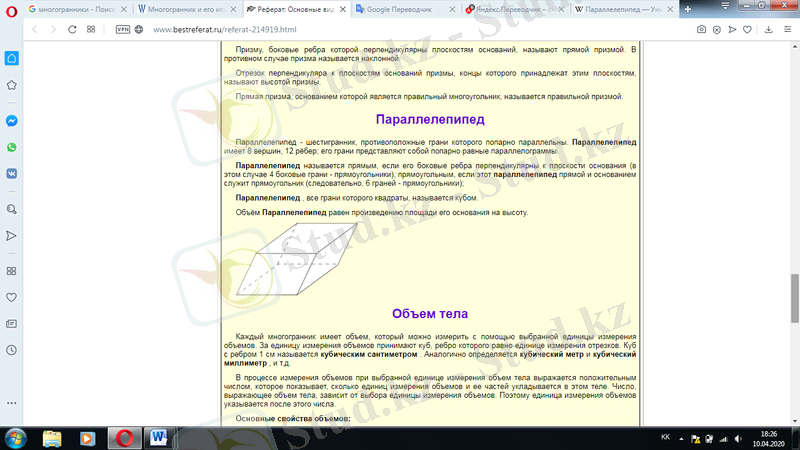Open File Explorer from taskbar
The width and height of the screenshot is (800, 450).
pyautogui.click(x=52, y=438)
